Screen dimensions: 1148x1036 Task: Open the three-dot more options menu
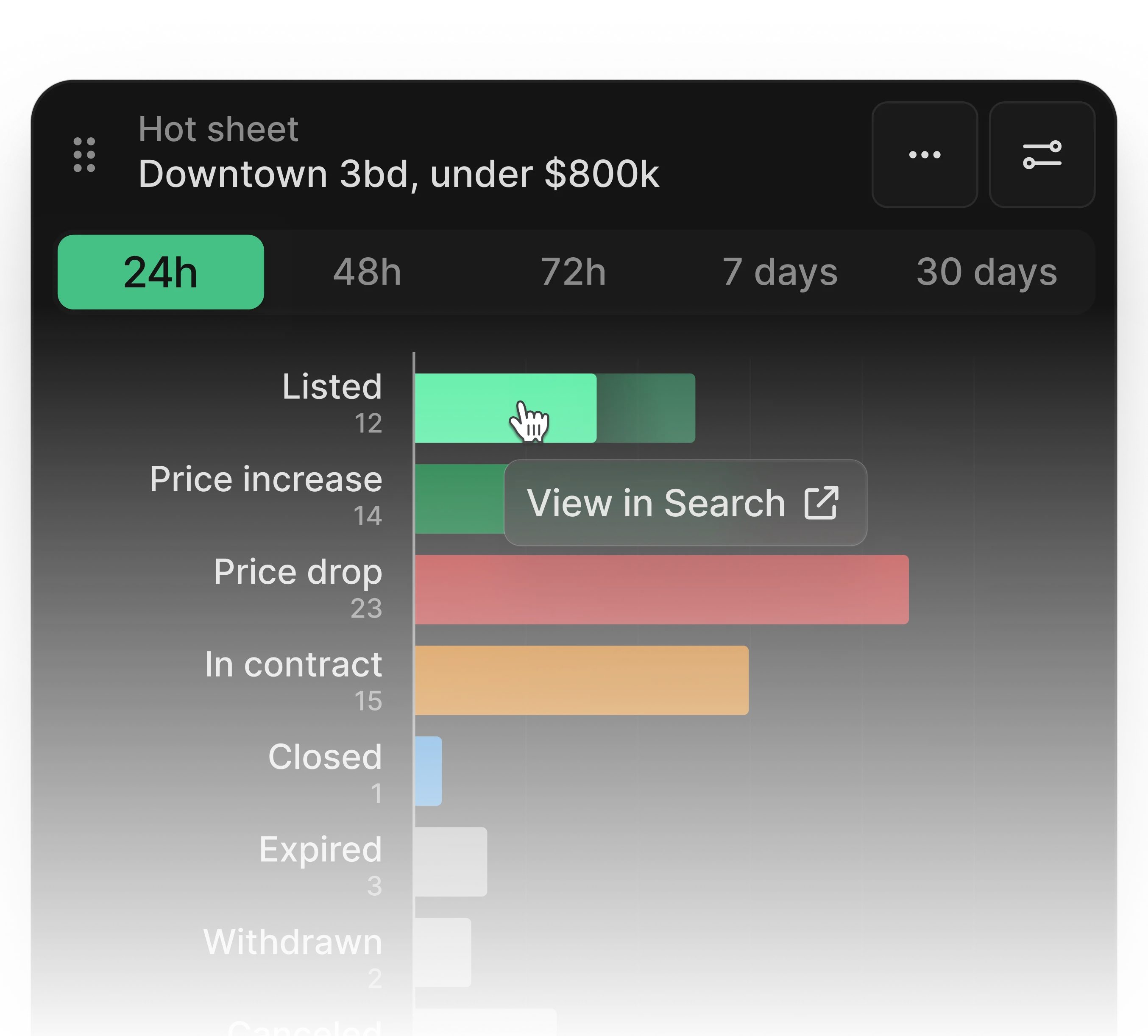(x=924, y=154)
